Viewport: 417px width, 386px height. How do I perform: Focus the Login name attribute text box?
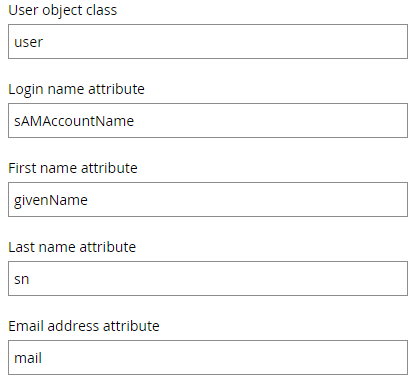(208, 121)
